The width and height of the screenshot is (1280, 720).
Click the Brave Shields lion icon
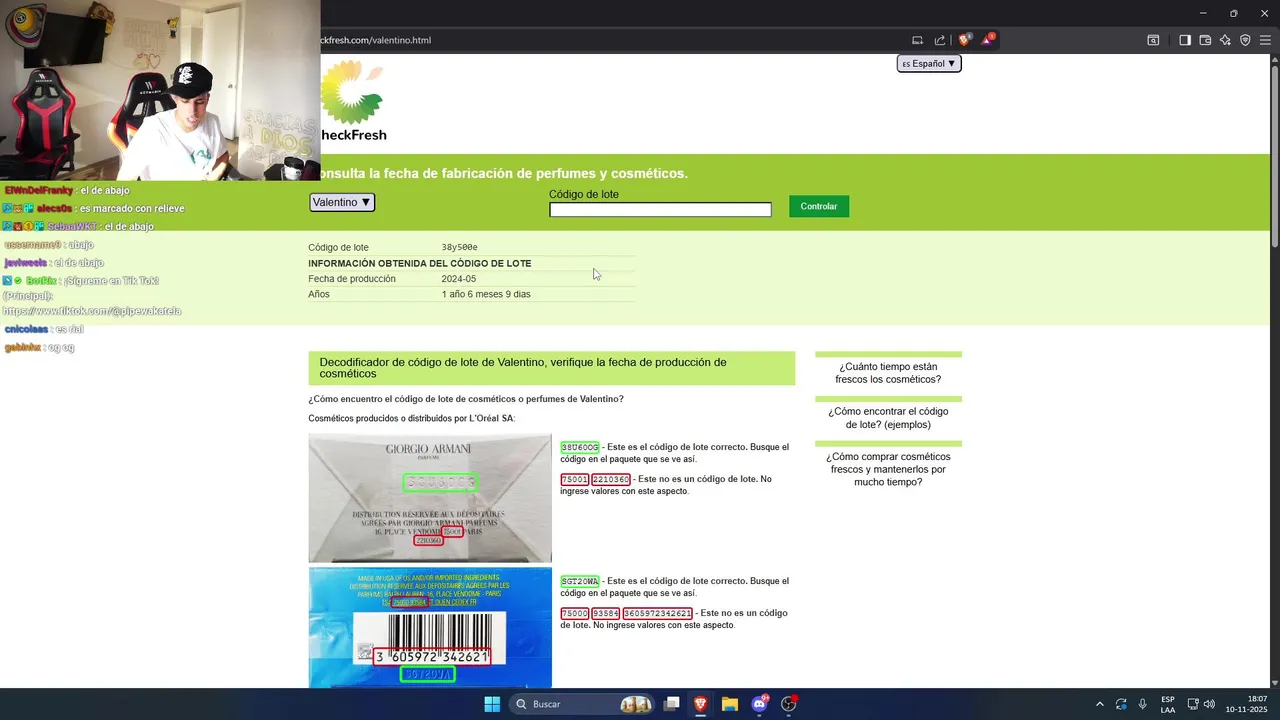point(964,40)
